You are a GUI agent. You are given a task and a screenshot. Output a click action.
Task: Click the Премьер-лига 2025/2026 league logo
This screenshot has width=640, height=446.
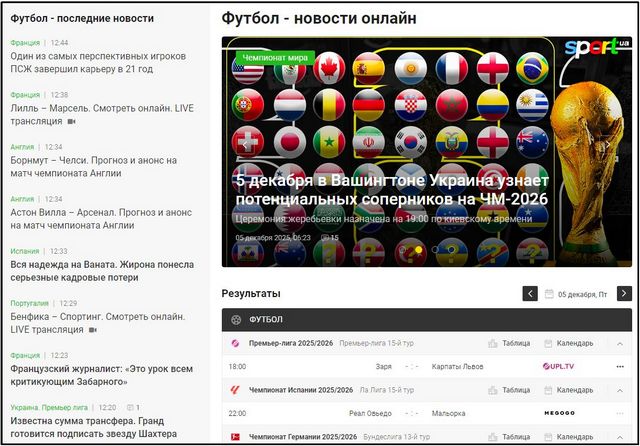(236, 343)
